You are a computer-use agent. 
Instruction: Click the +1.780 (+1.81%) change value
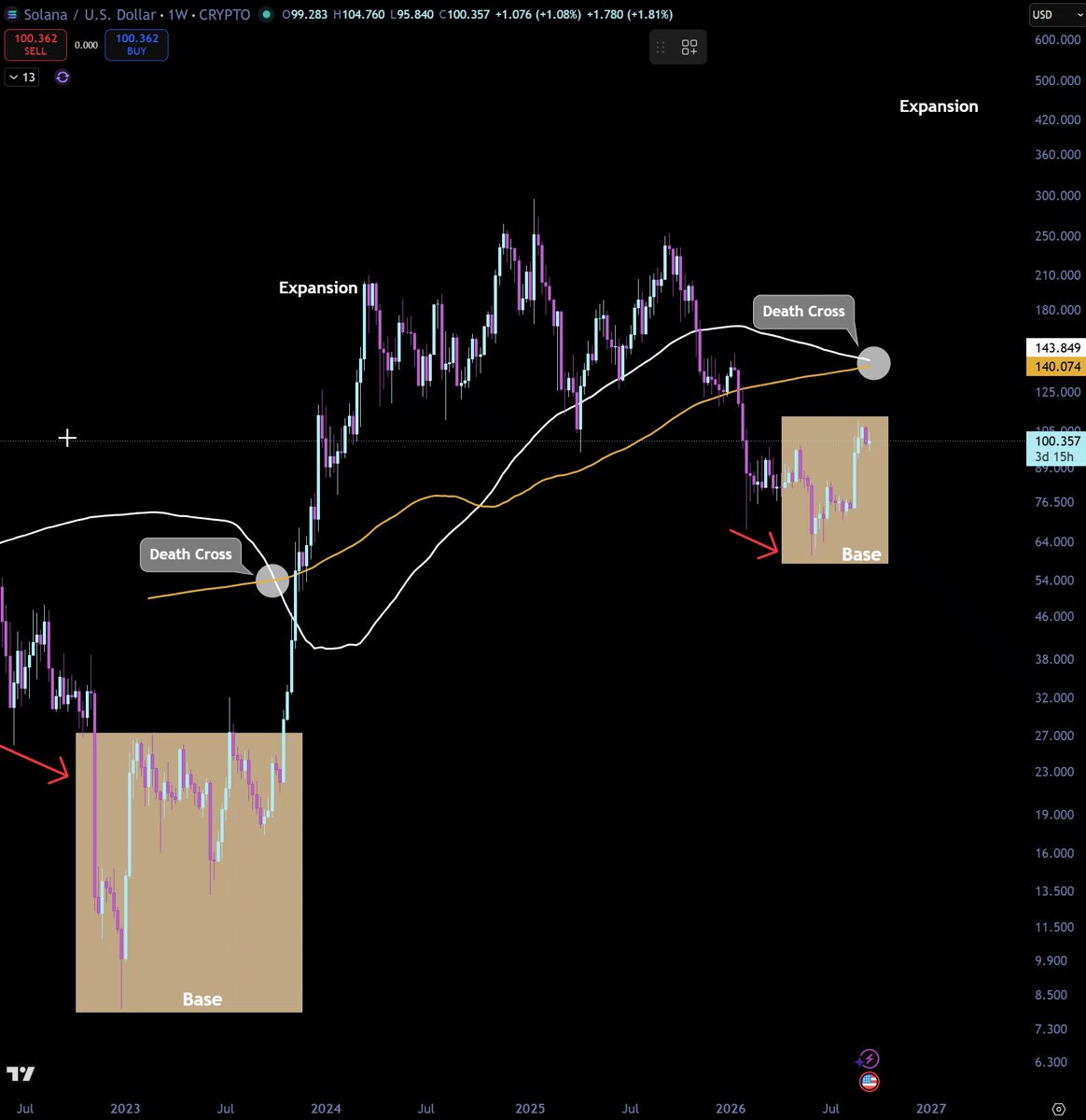click(x=629, y=15)
